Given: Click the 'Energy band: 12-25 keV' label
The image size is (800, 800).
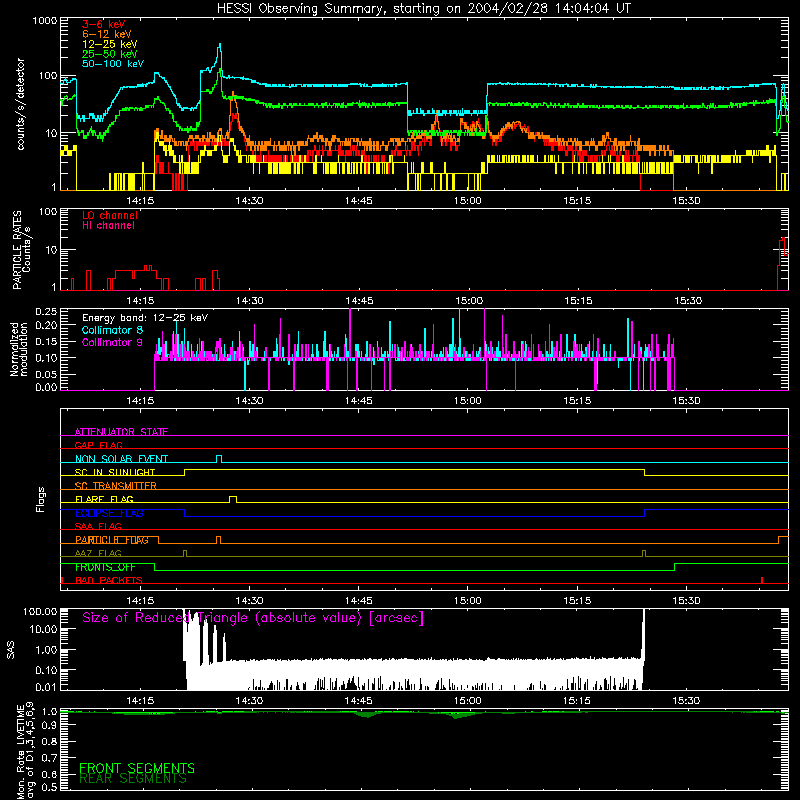Looking at the screenshot, I should tap(145, 318).
